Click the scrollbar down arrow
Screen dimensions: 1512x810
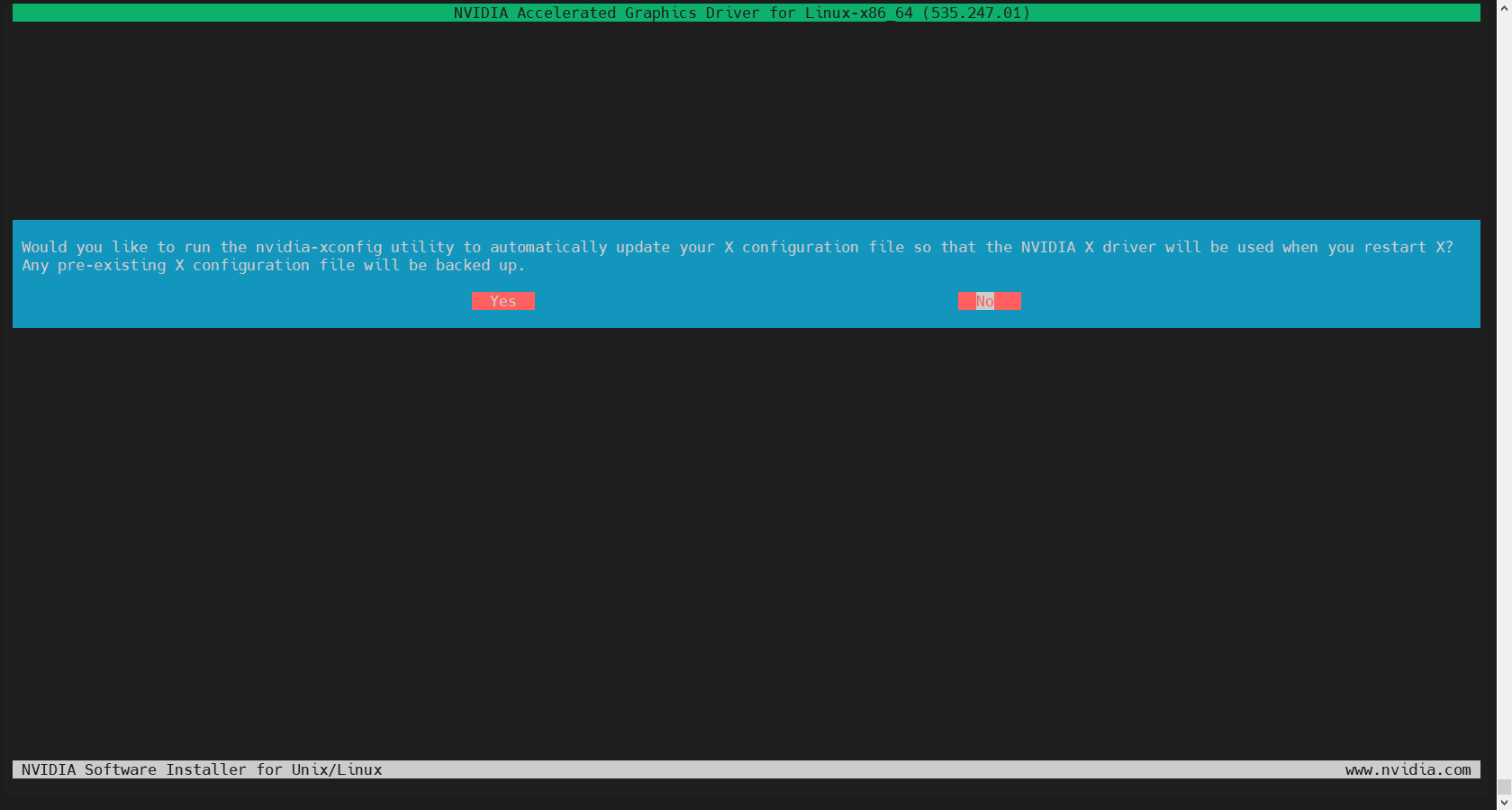click(1504, 802)
